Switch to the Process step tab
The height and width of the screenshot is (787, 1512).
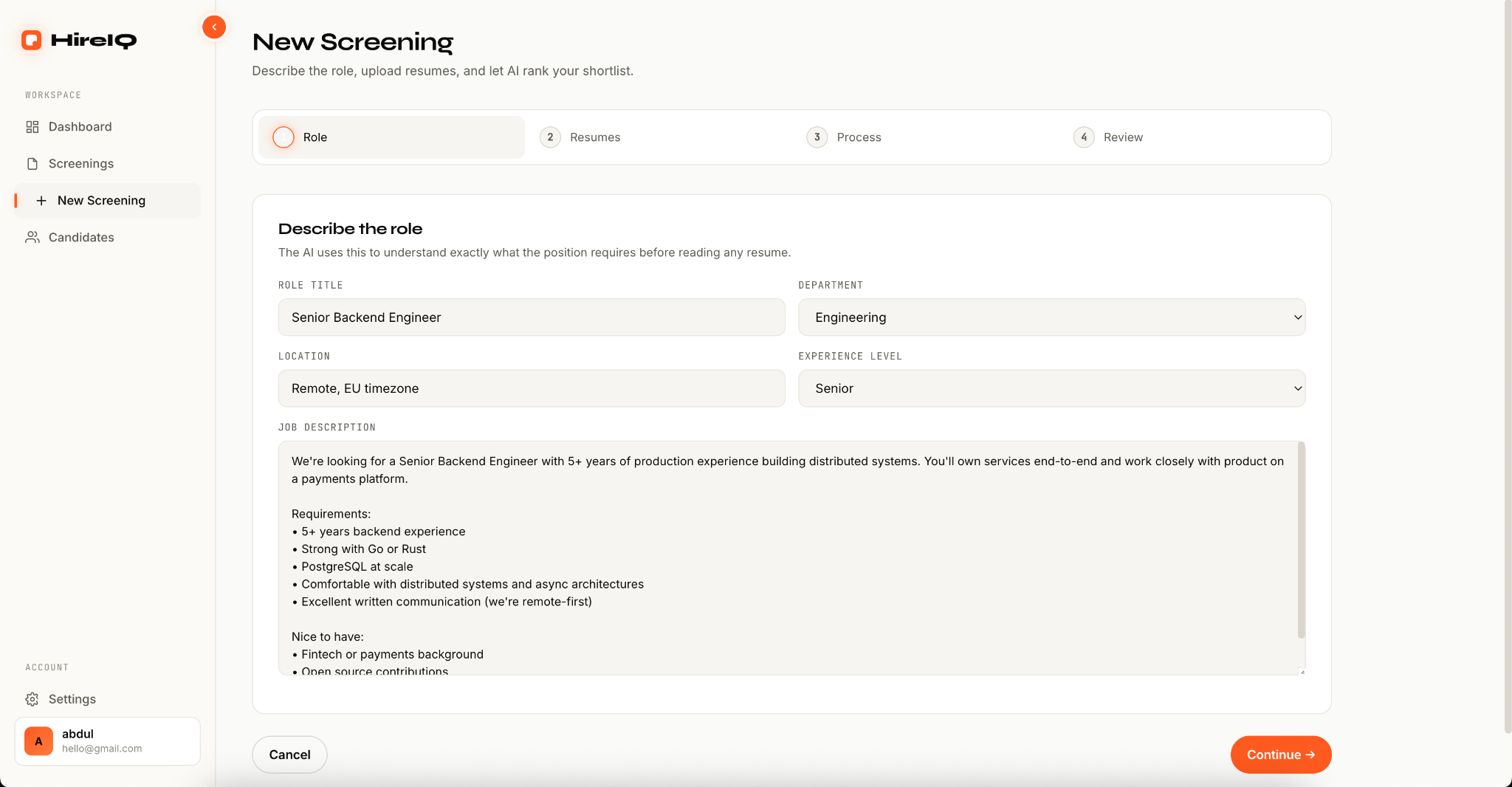click(925, 137)
